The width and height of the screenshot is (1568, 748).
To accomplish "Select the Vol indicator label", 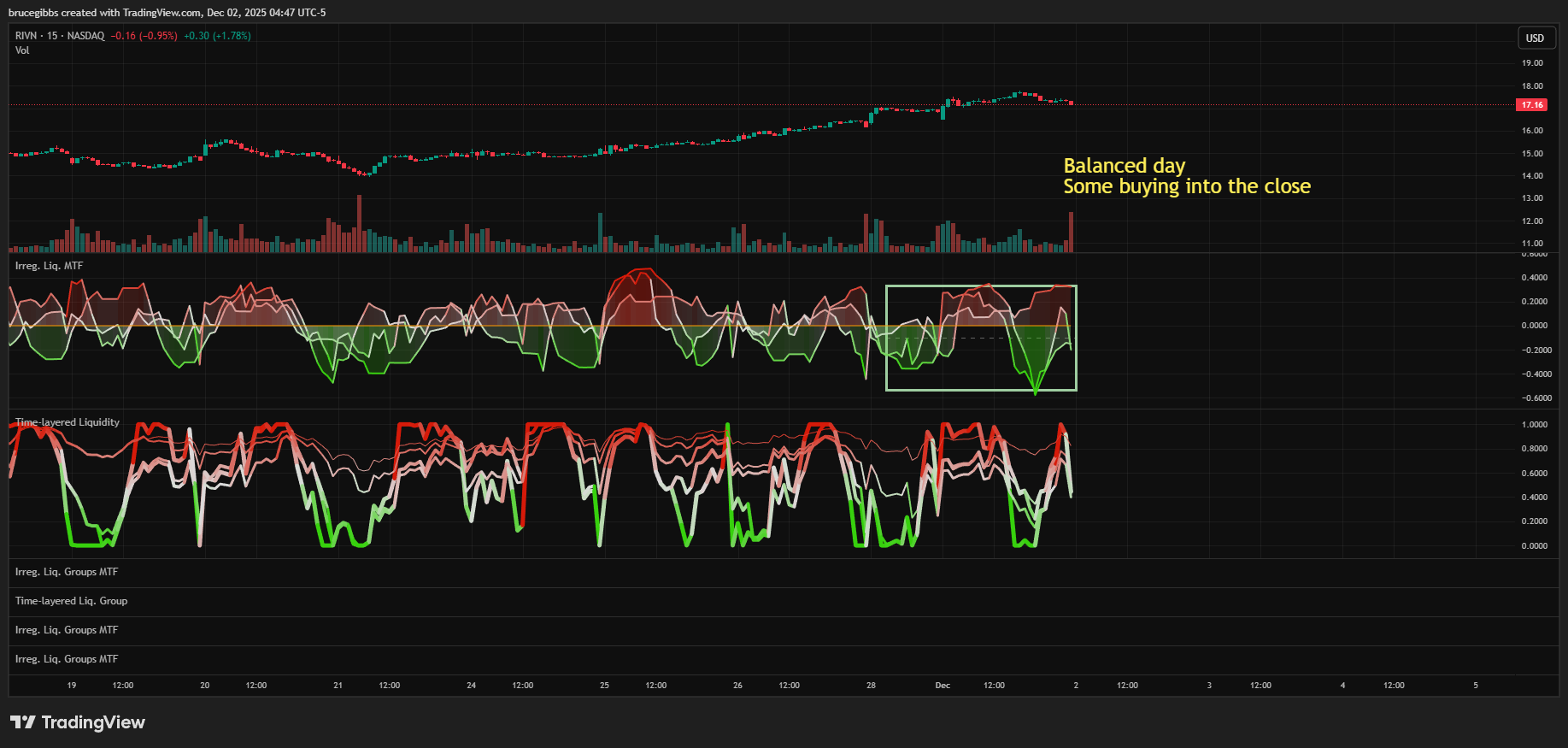I will 22,50.
